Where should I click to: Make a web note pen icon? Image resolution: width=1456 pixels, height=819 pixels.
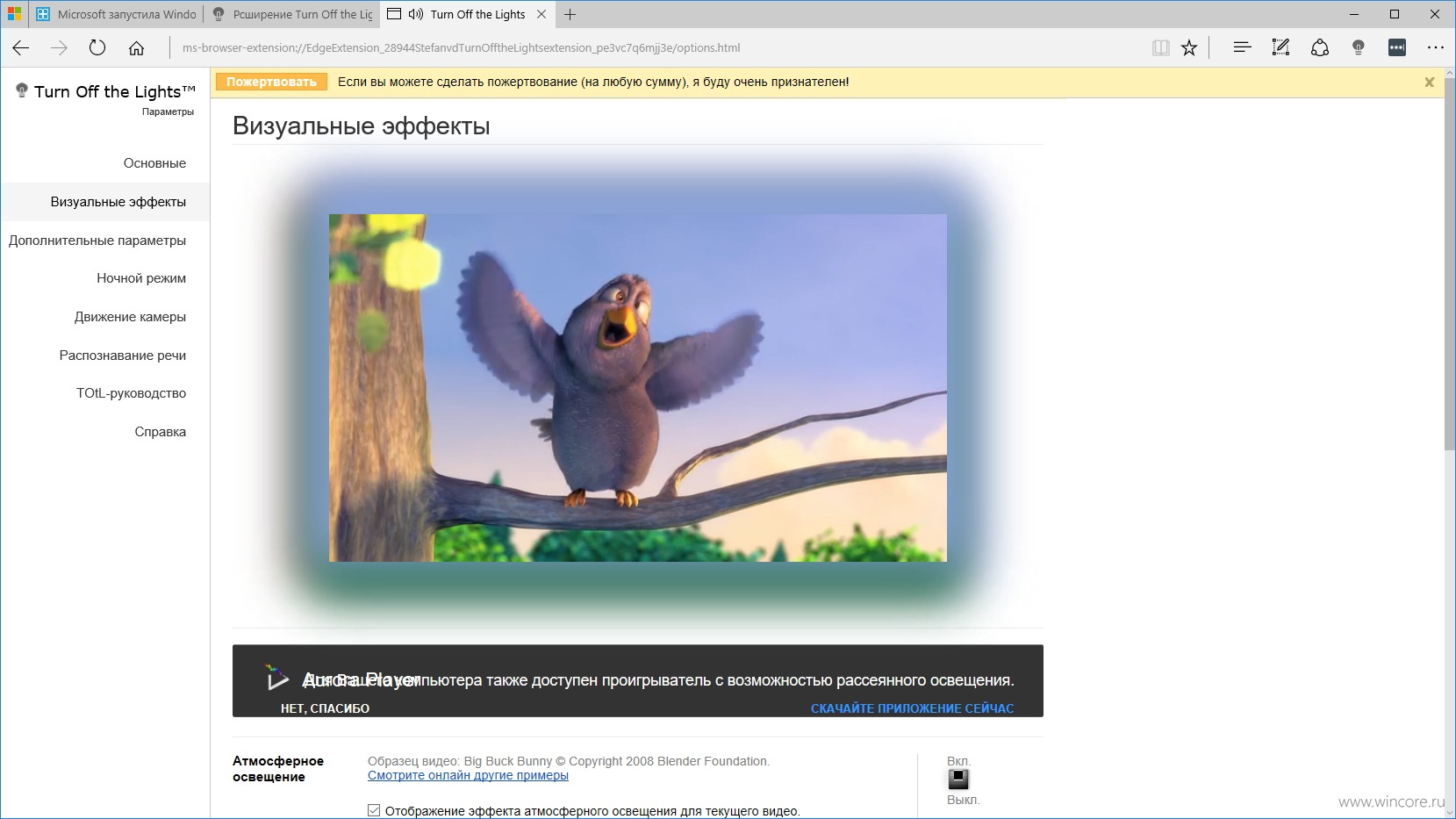point(1280,48)
